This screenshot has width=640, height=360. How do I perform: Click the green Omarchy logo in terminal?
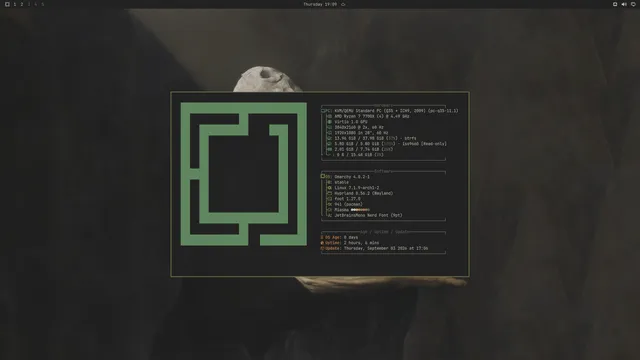coord(244,174)
